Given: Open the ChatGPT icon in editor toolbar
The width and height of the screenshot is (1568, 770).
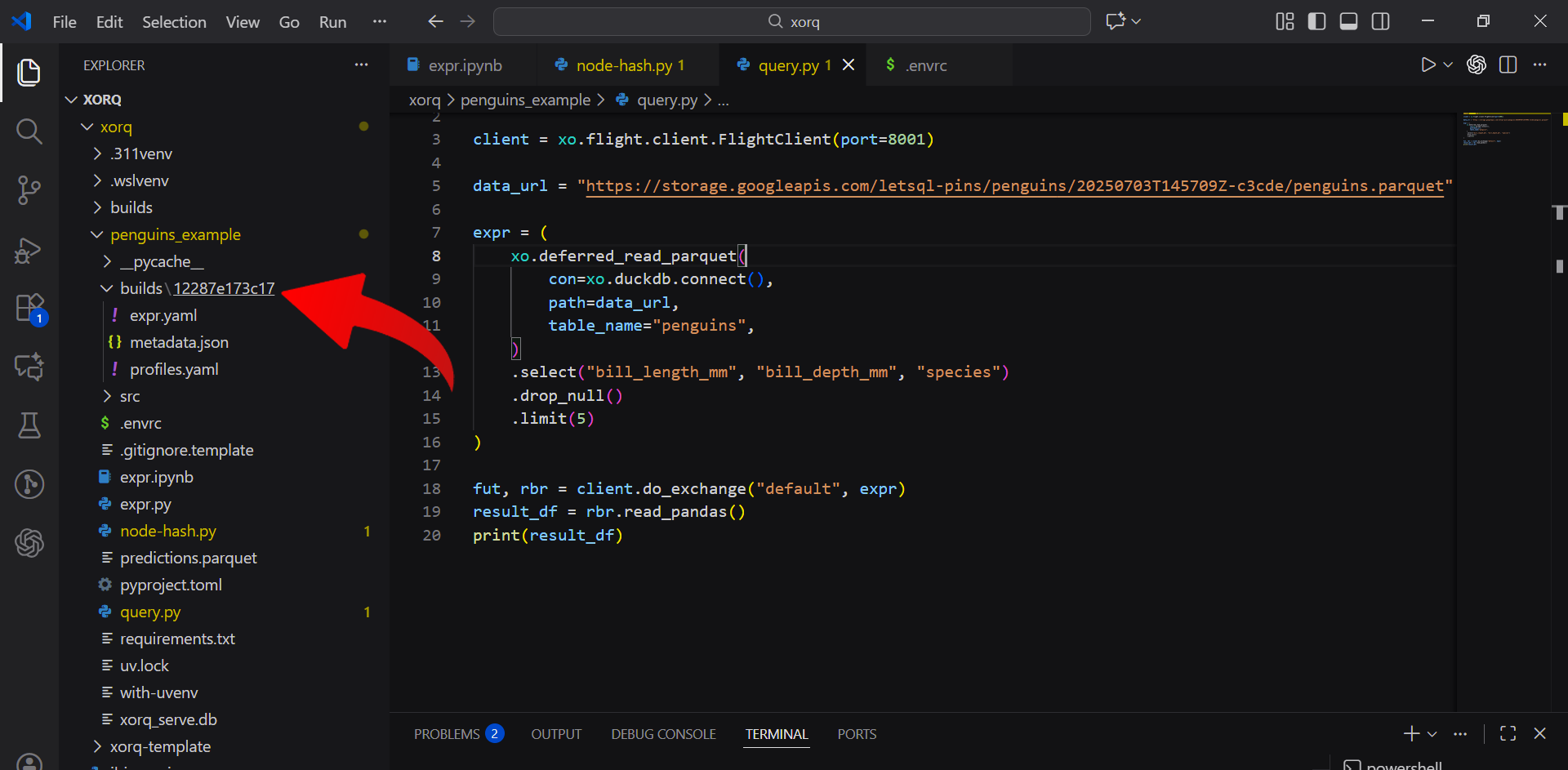Looking at the screenshot, I should point(1477,65).
